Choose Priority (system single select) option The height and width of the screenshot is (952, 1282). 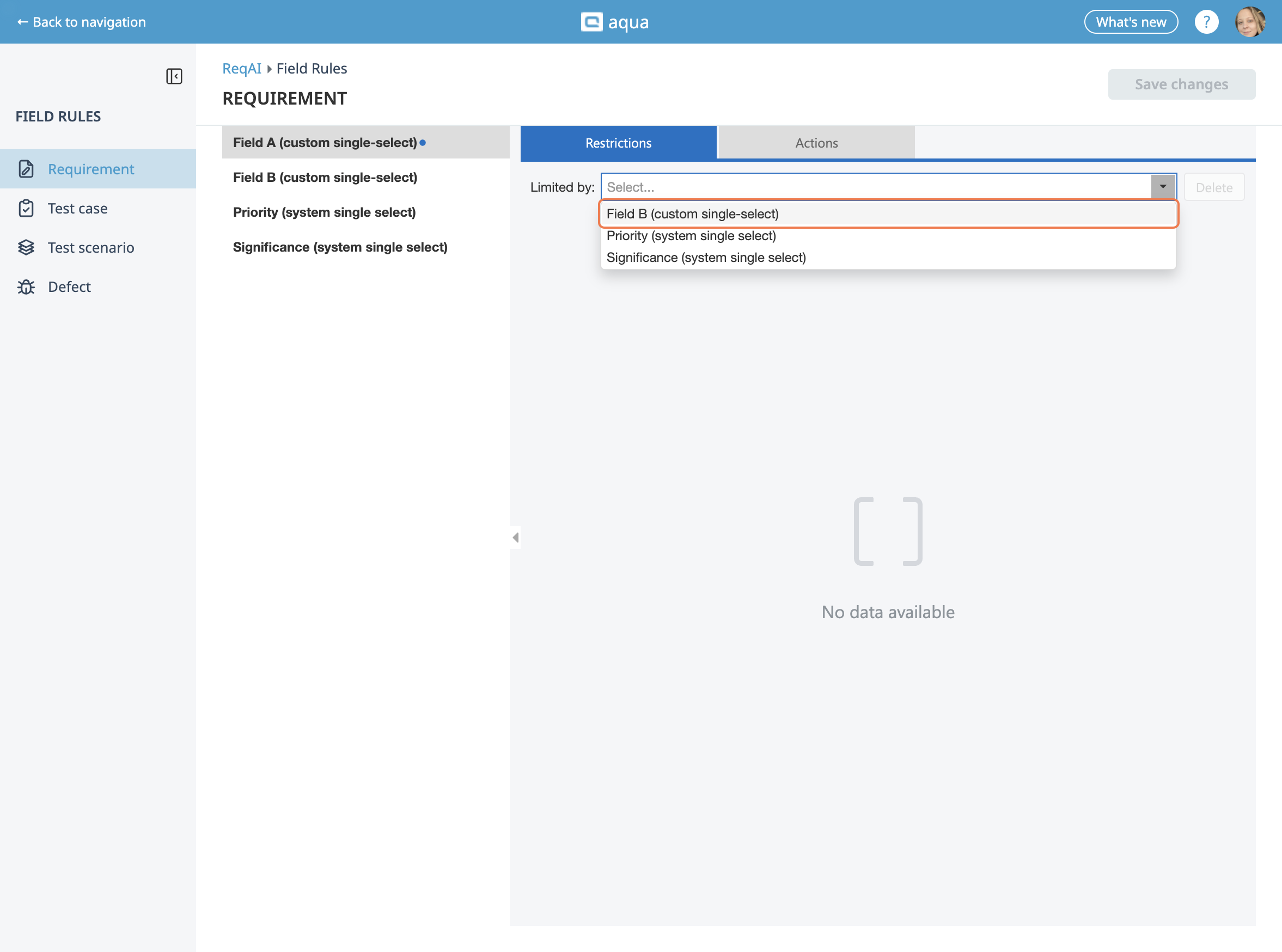pos(691,236)
